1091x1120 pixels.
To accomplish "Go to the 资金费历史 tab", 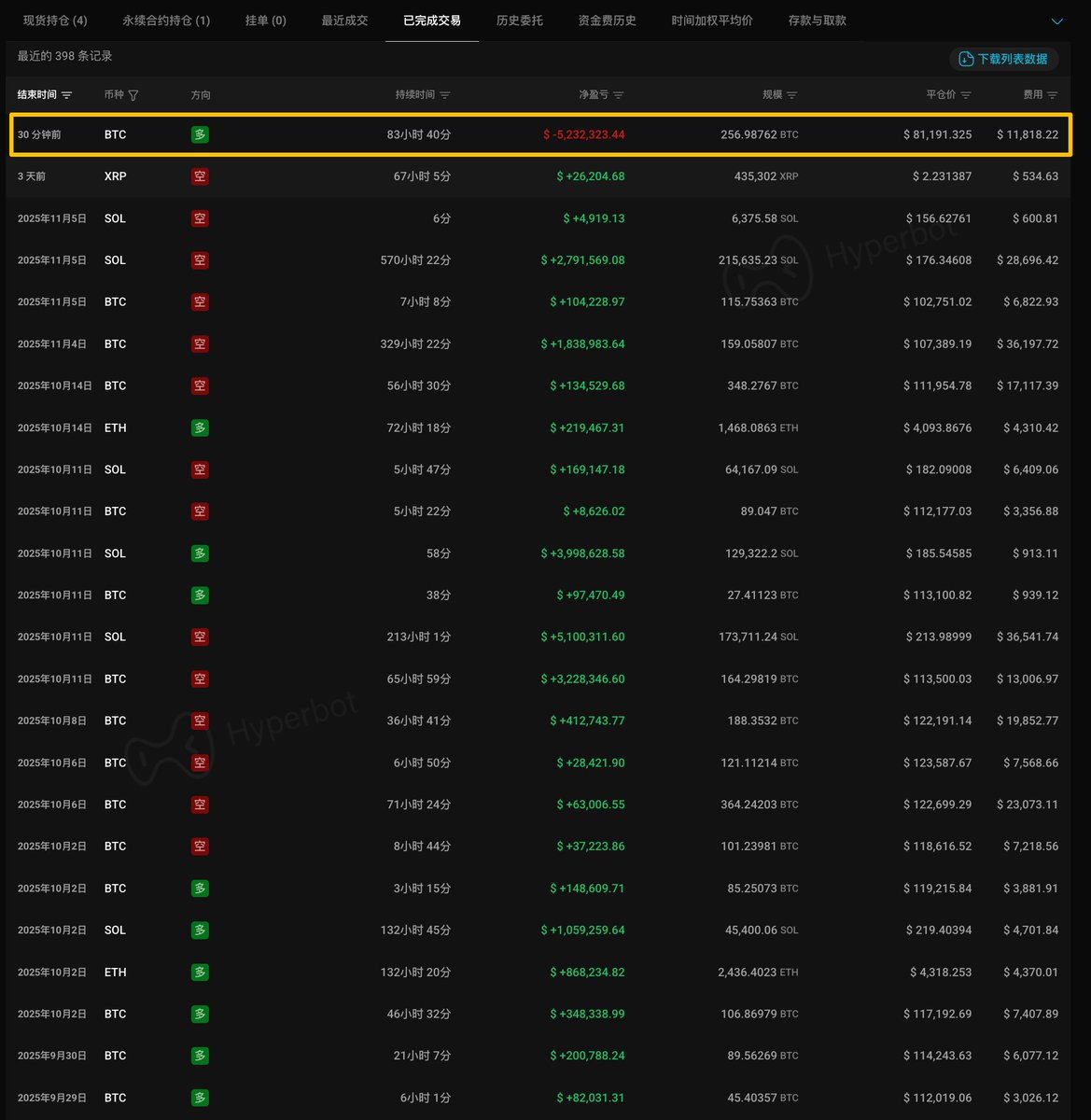I will pyautogui.click(x=607, y=21).
